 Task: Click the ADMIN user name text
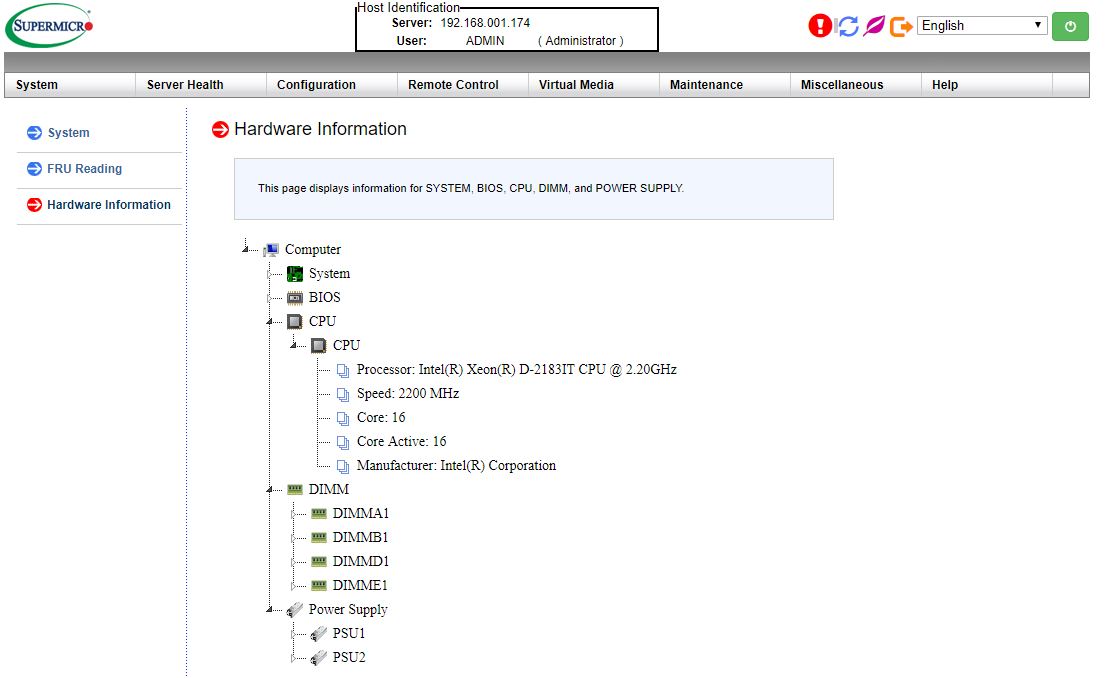pos(485,41)
